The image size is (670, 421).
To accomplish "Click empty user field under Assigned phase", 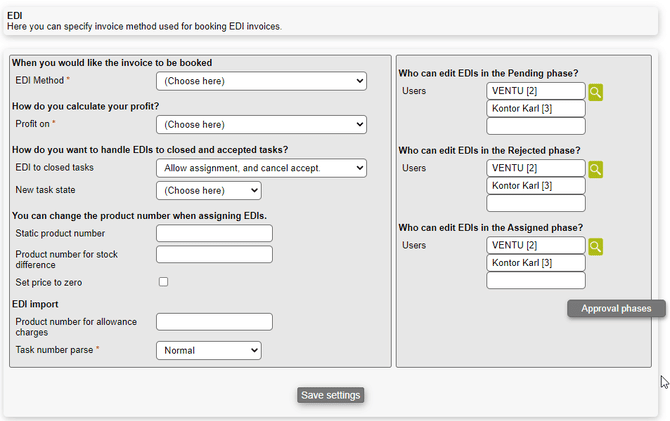I will [536, 280].
